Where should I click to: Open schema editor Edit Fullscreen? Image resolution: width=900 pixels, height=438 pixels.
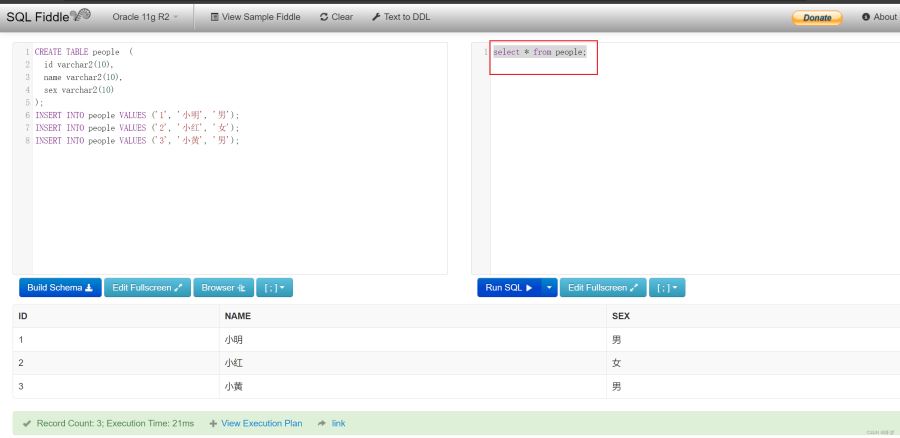pyautogui.click(x=148, y=288)
